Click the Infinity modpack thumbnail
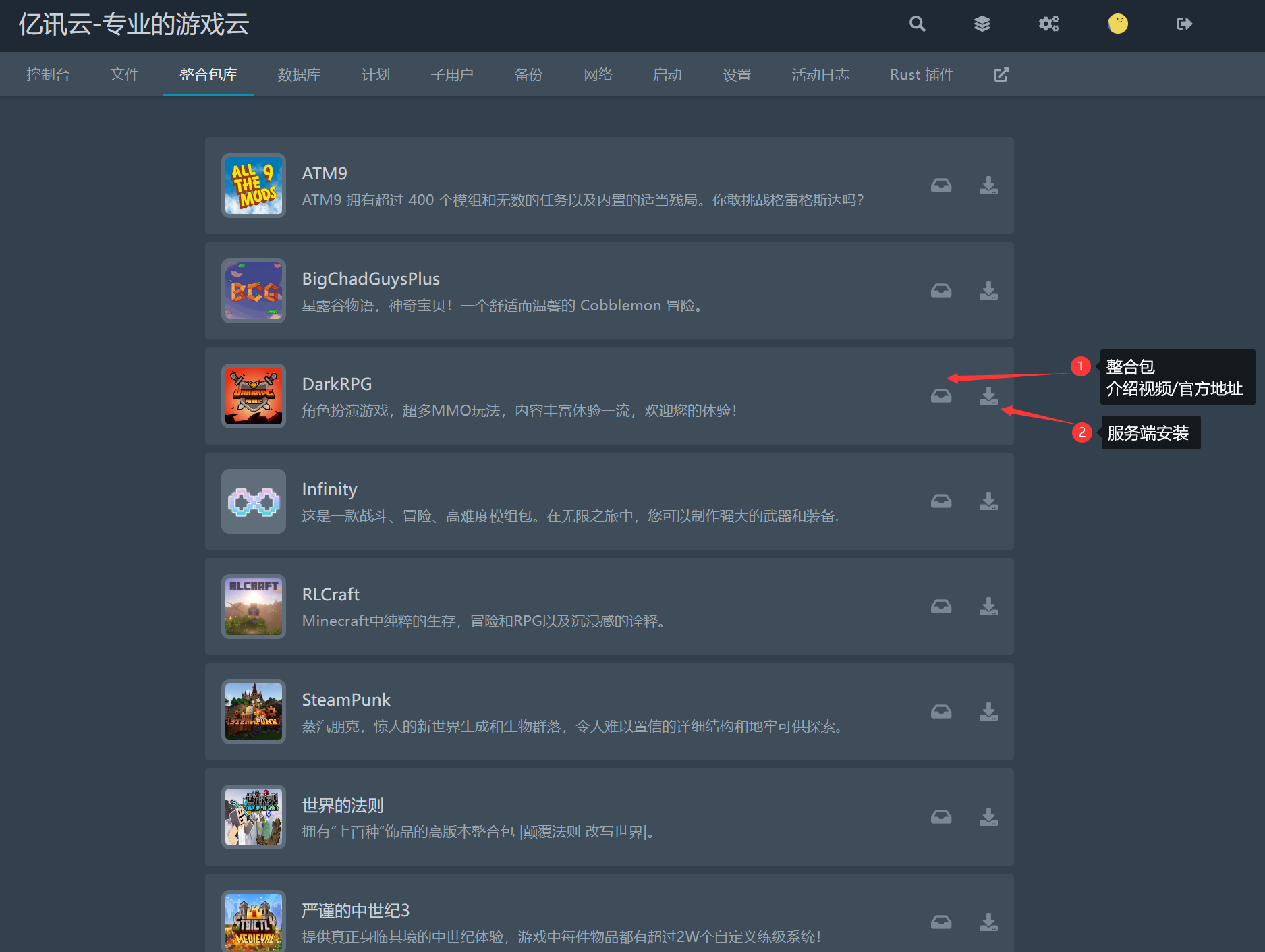Viewport: 1265px width, 952px height. coord(254,501)
